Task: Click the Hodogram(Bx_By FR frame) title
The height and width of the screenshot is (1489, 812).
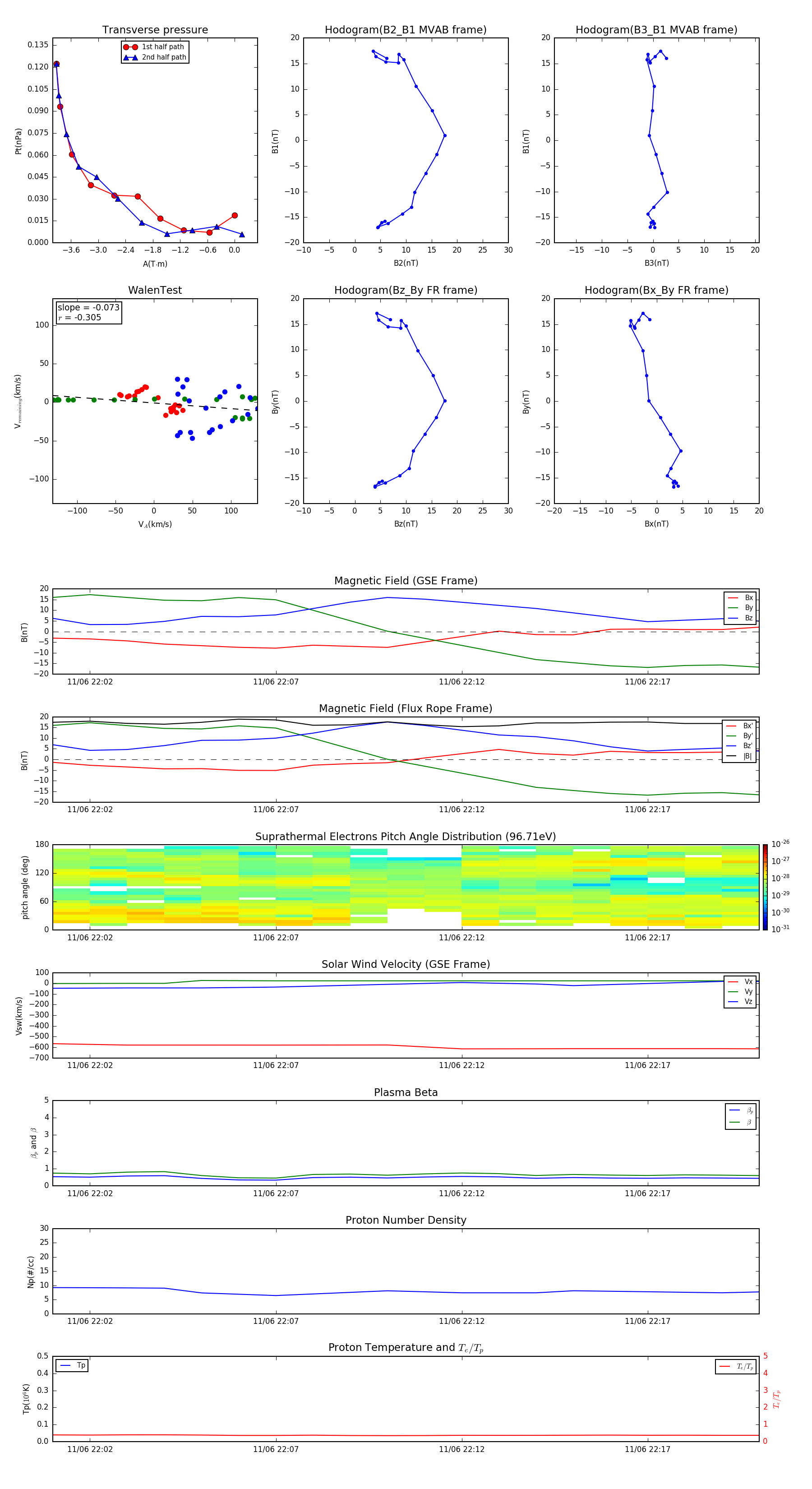Action: pos(656,290)
